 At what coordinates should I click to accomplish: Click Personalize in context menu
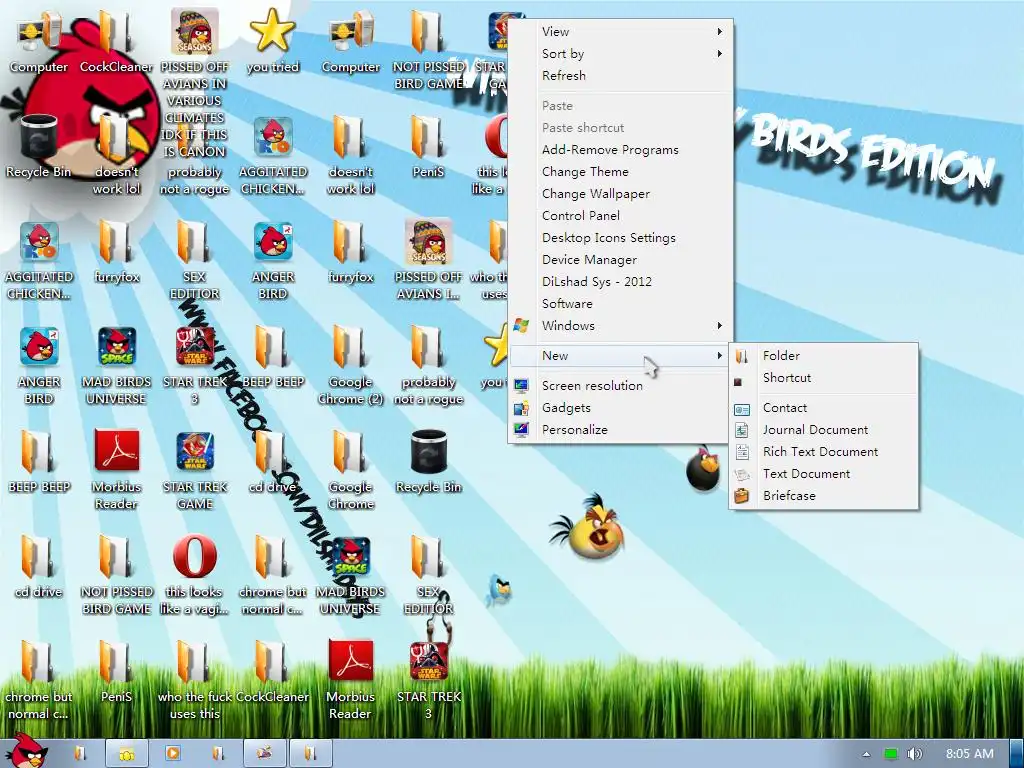[620, 430]
